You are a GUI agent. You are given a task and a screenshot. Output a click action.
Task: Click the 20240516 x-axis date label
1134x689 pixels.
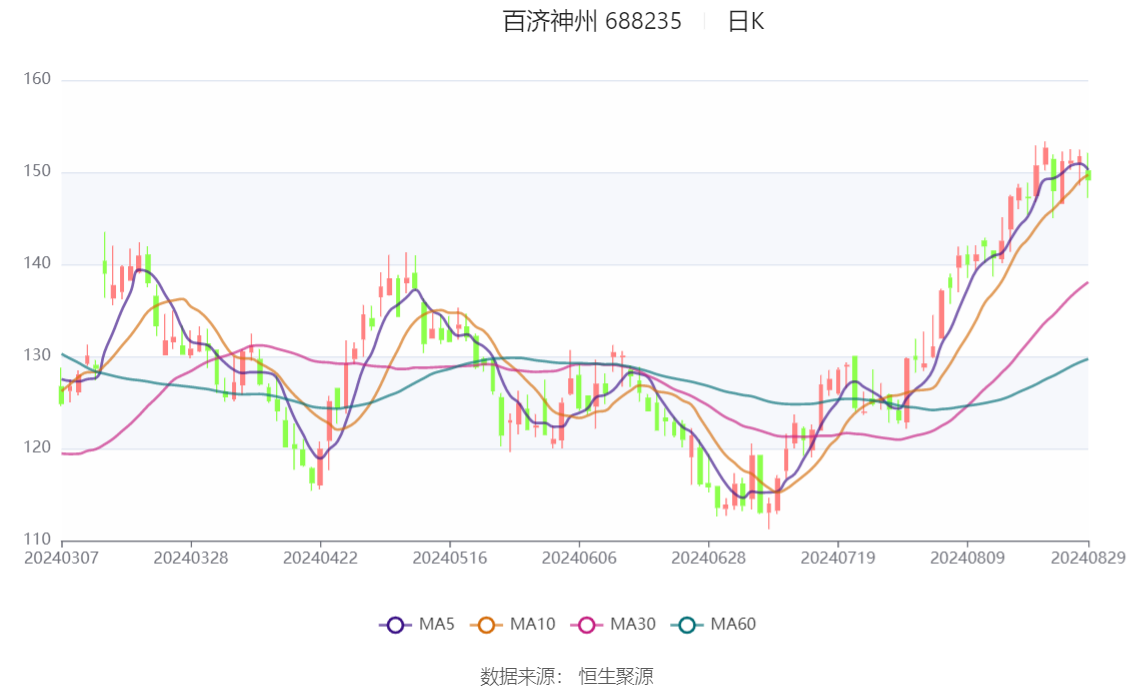(450, 558)
